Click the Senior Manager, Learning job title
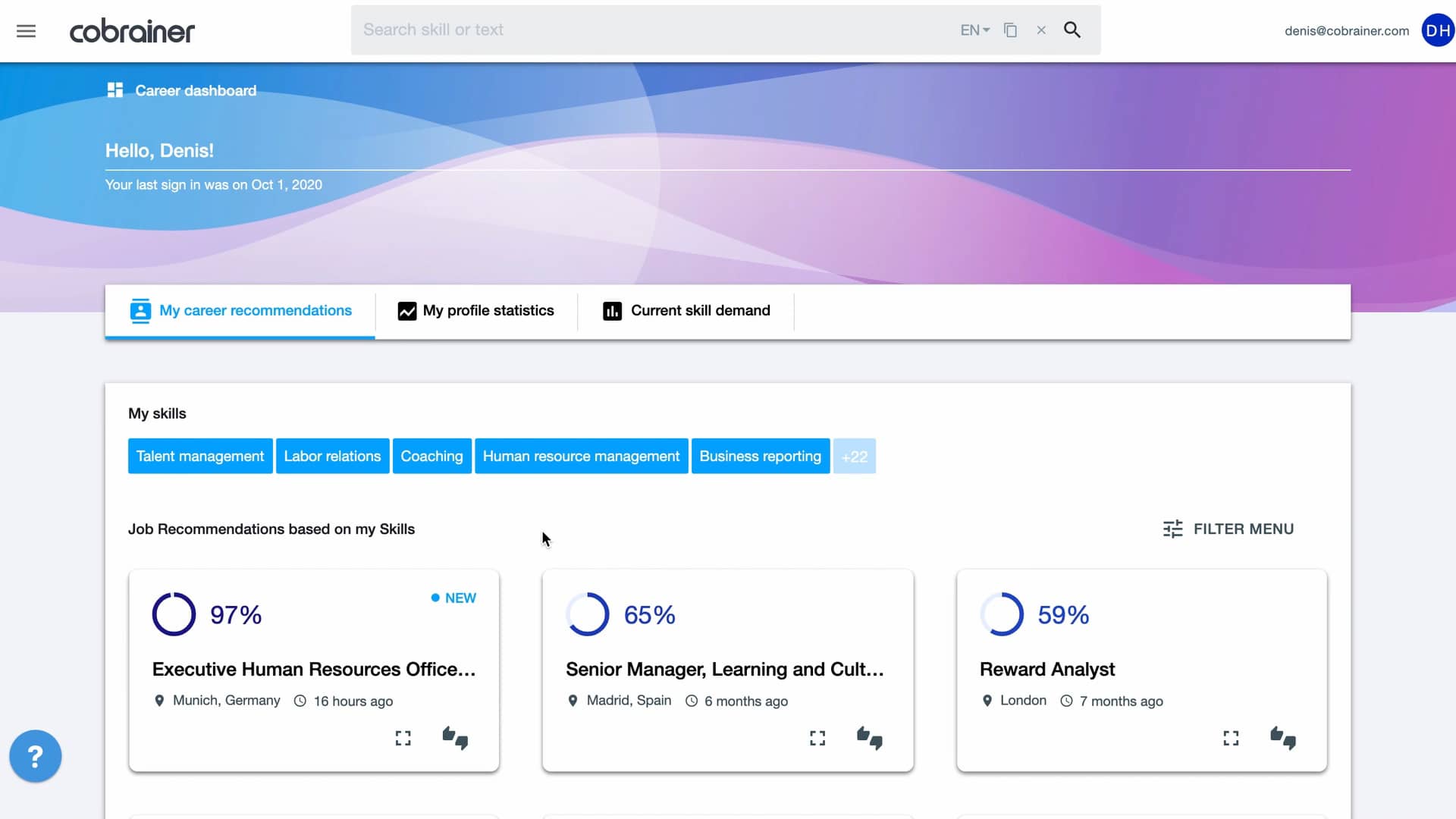 tap(724, 670)
